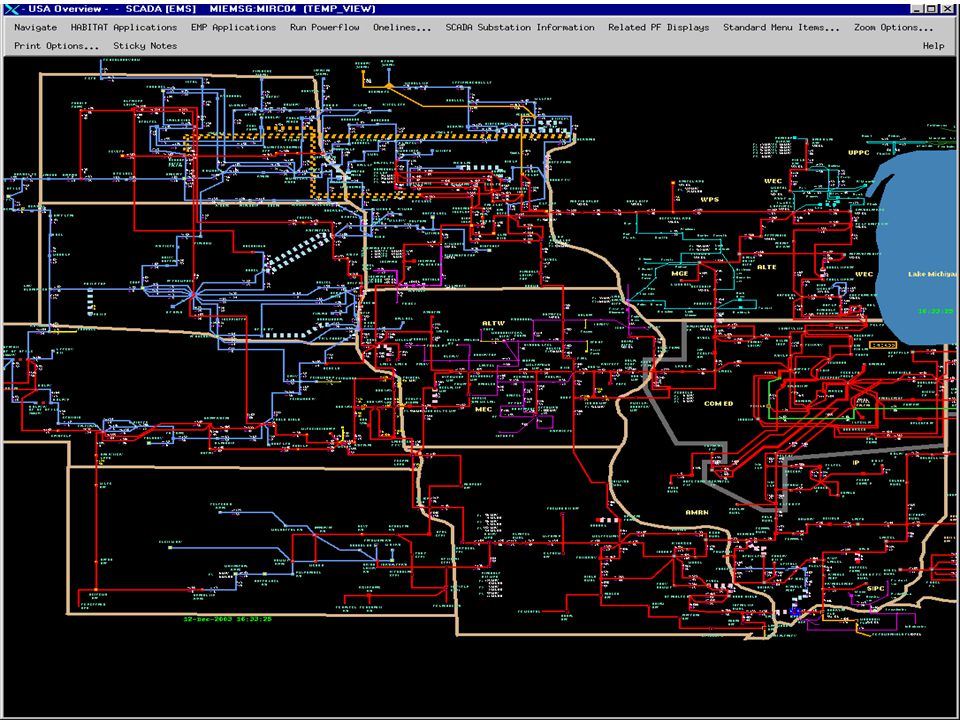The height and width of the screenshot is (720, 960).
Task: Open the Help menu
Action: (933, 46)
